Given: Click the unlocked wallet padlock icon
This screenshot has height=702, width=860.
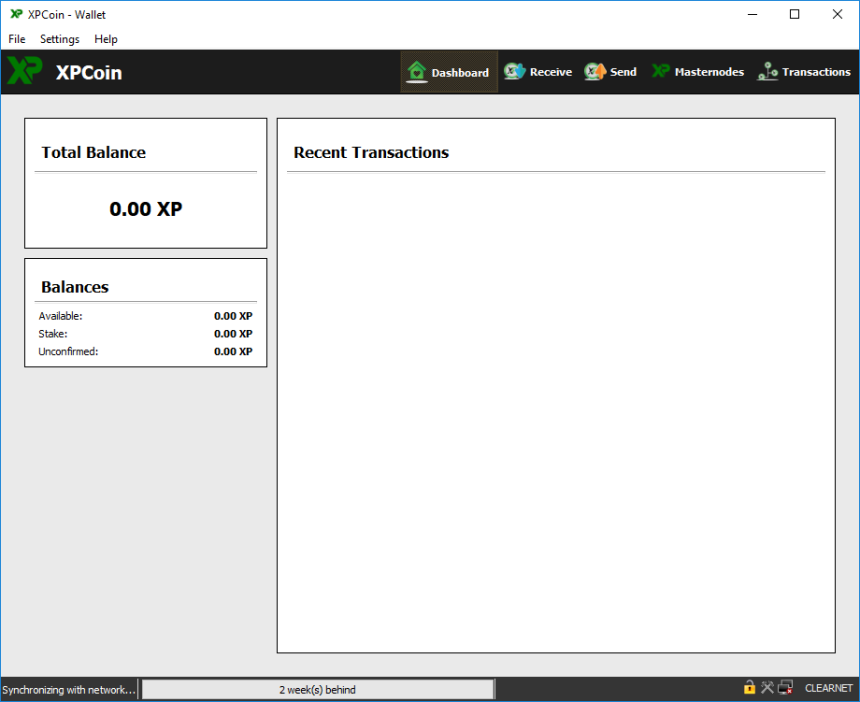Looking at the screenshot, I should click(x=749, y=687).
